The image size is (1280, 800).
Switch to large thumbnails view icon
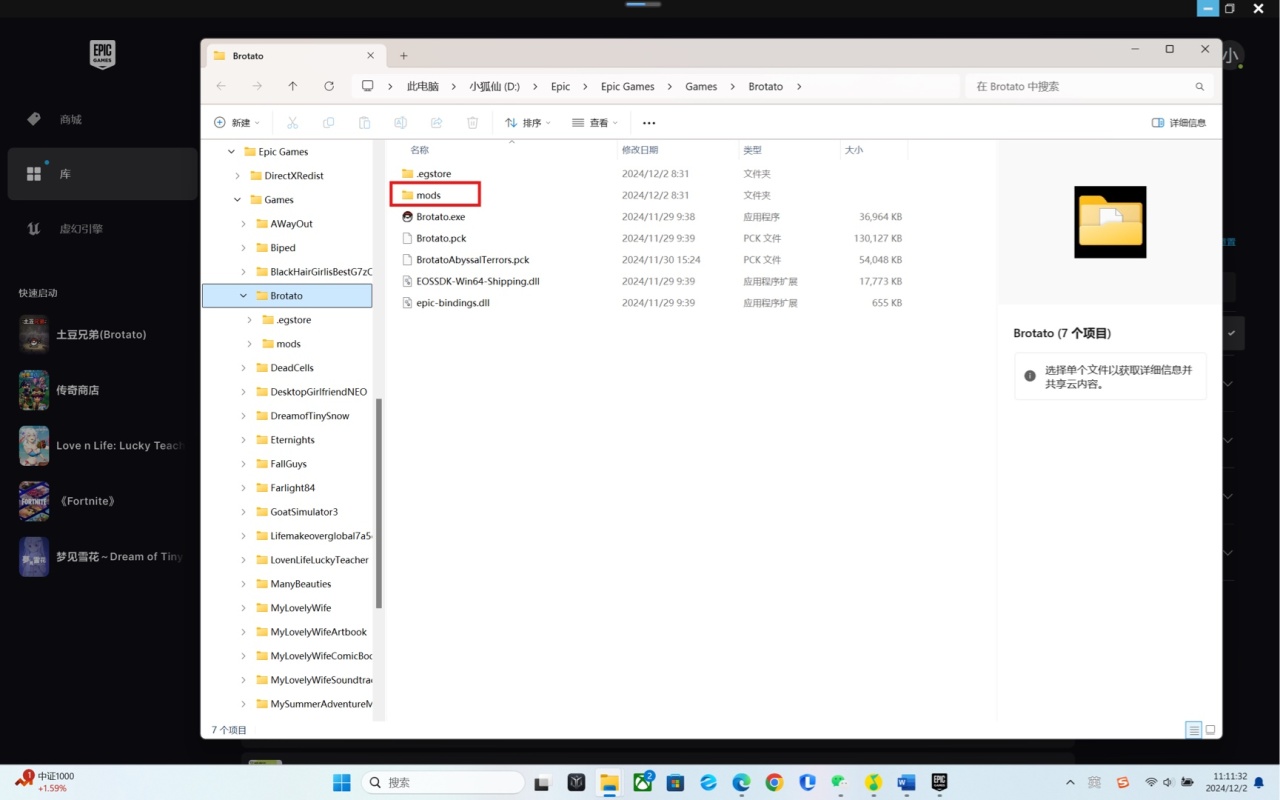(x=1210, y=730)
